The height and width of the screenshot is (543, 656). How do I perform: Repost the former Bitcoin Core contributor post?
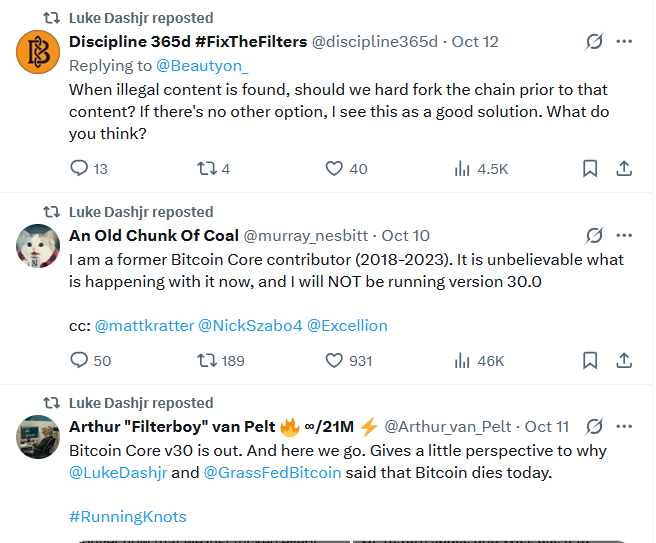(x=208, y=360)
